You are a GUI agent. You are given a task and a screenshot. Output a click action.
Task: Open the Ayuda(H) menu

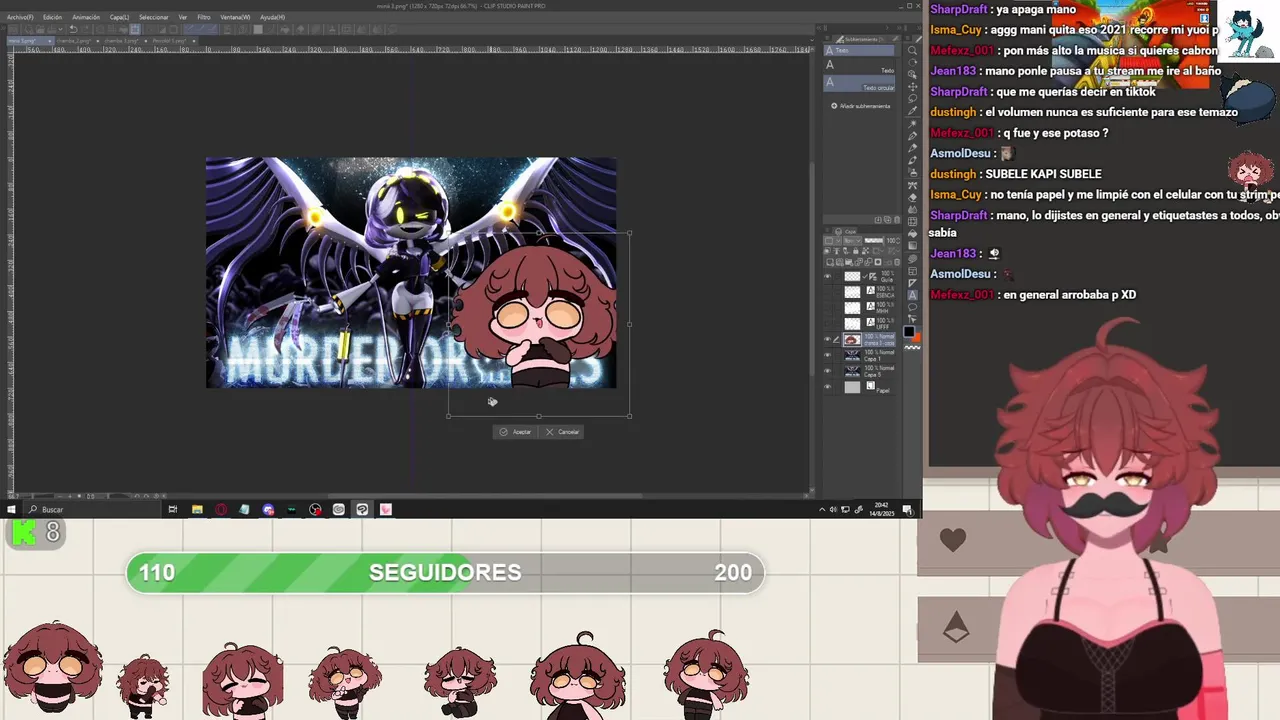272,17
